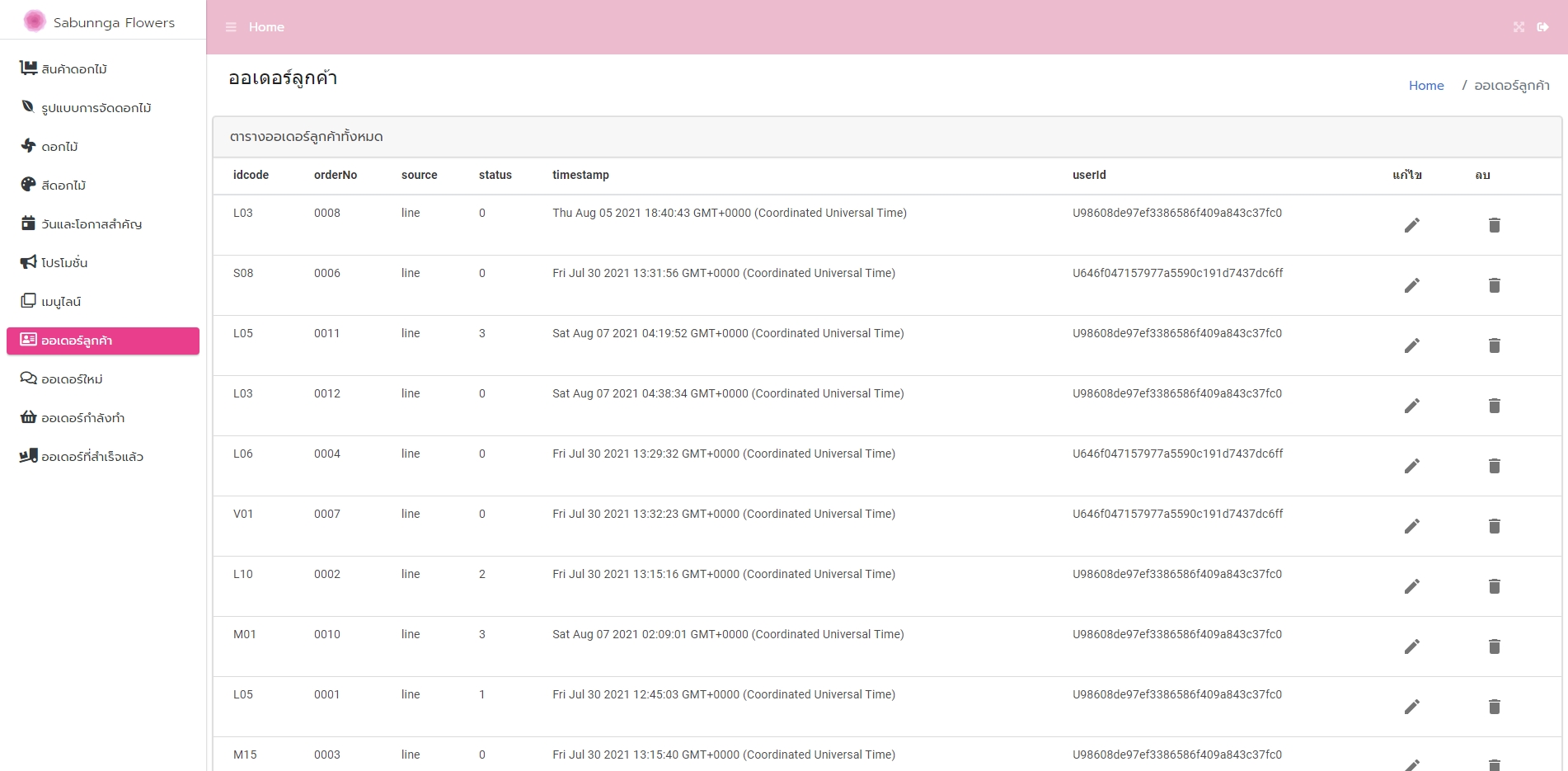Edit order 0011 pencil icon
1568x771 pixels.
1412,346
